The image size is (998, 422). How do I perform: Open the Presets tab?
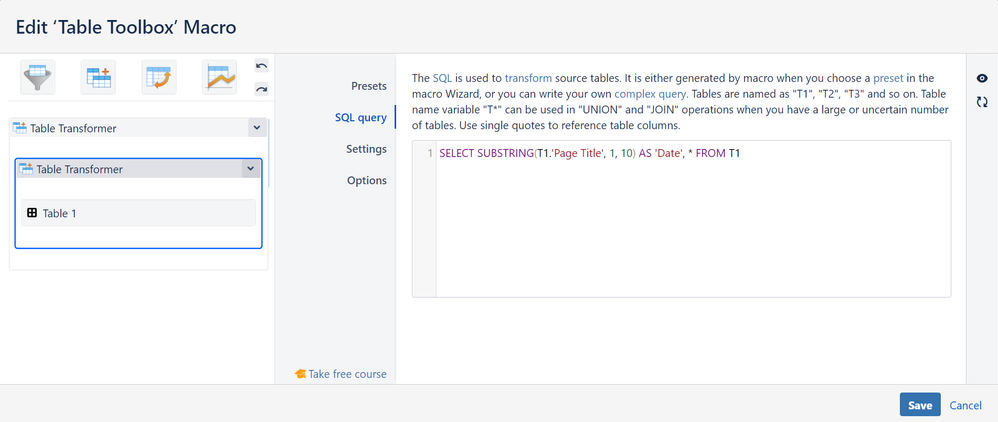(368, 86)
